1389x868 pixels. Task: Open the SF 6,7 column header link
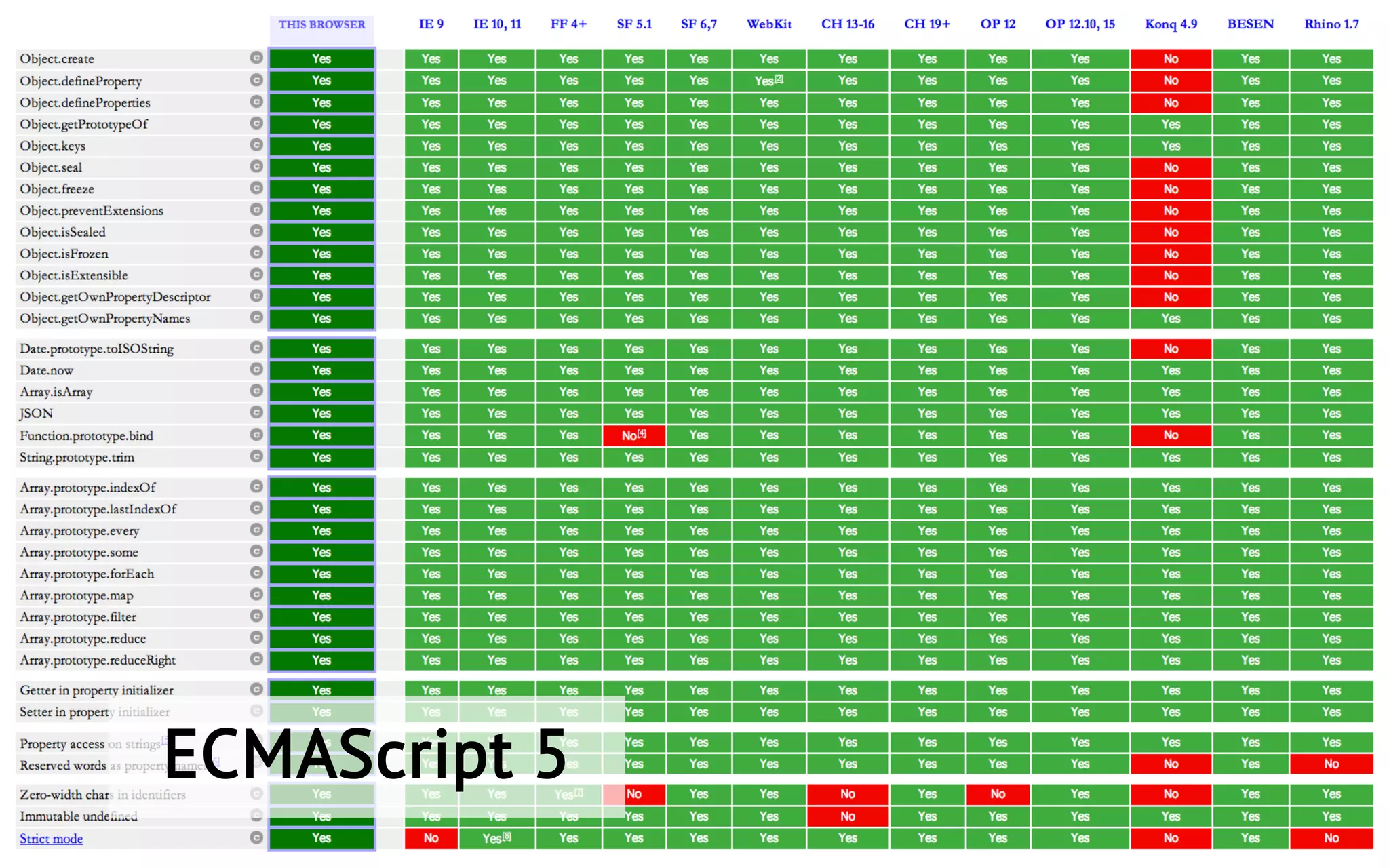(x=699, y=24)
